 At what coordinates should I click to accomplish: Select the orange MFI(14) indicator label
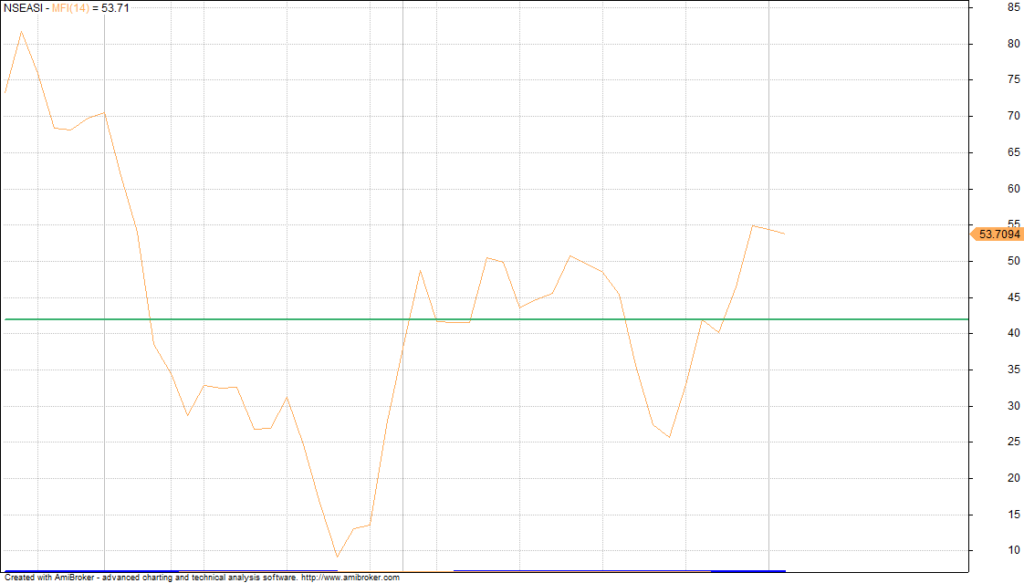click(73, 8)
